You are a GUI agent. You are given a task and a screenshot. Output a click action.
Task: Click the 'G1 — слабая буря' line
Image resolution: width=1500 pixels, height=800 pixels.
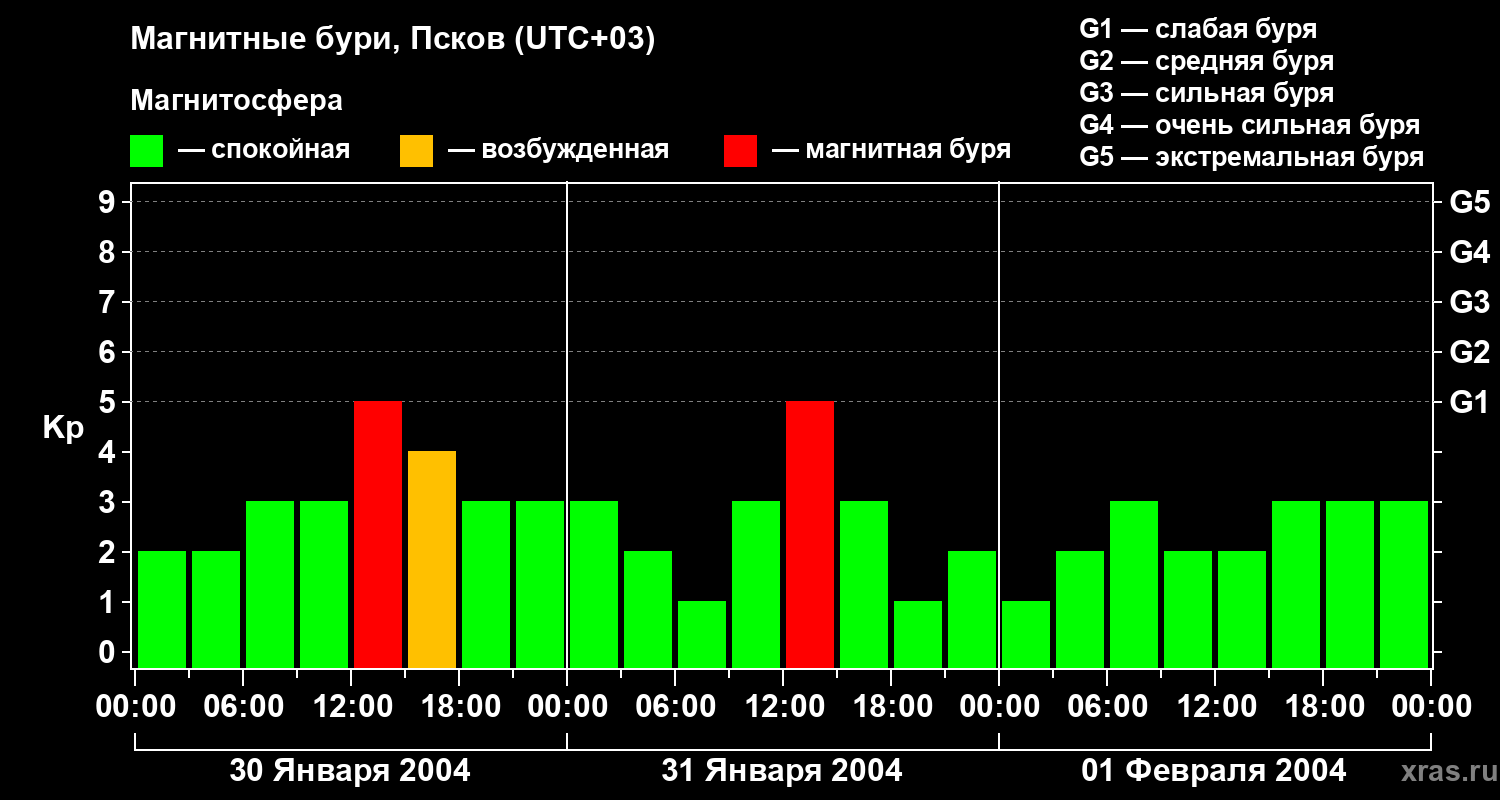tap(1198, 28)
